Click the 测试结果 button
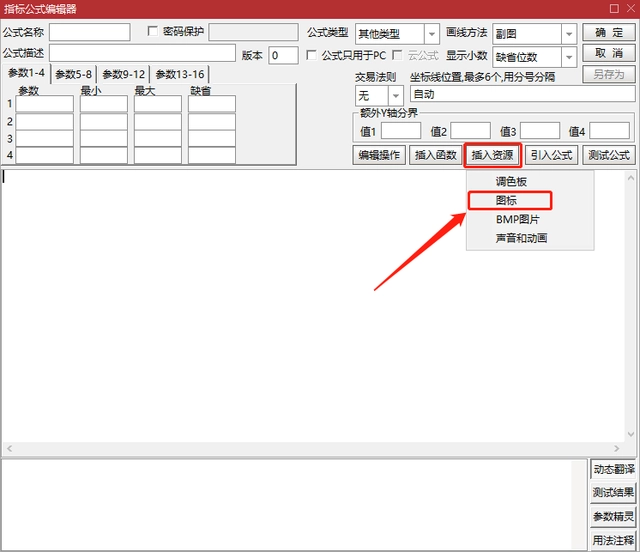The image size is (640, 552). click(x=613, y=493)
